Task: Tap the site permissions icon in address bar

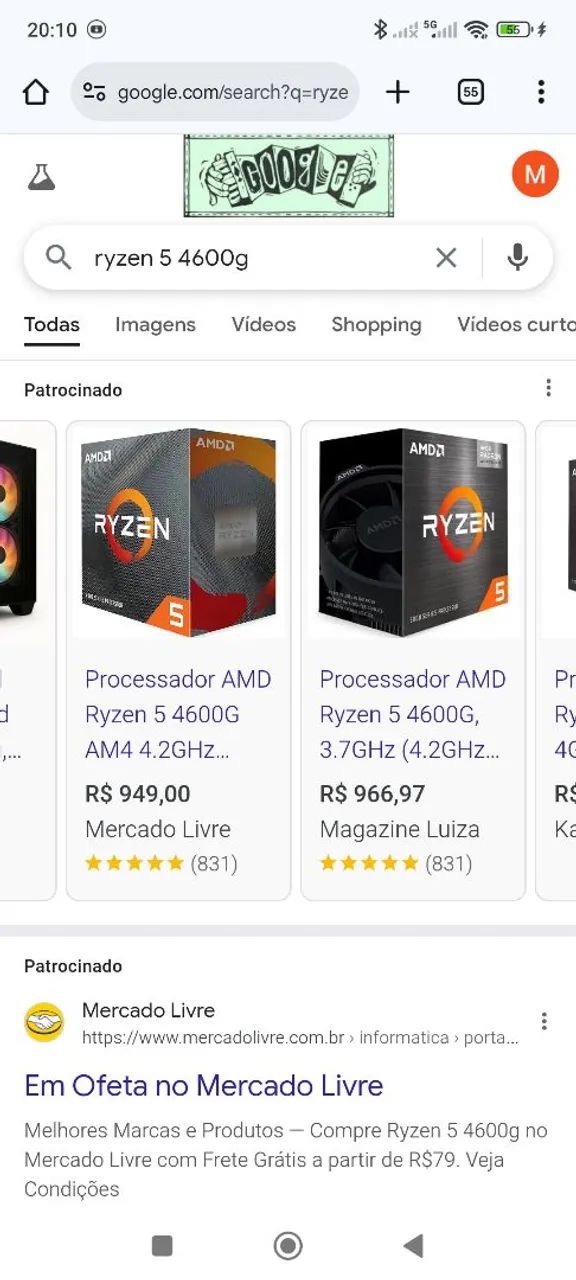Action: [93, 91]
